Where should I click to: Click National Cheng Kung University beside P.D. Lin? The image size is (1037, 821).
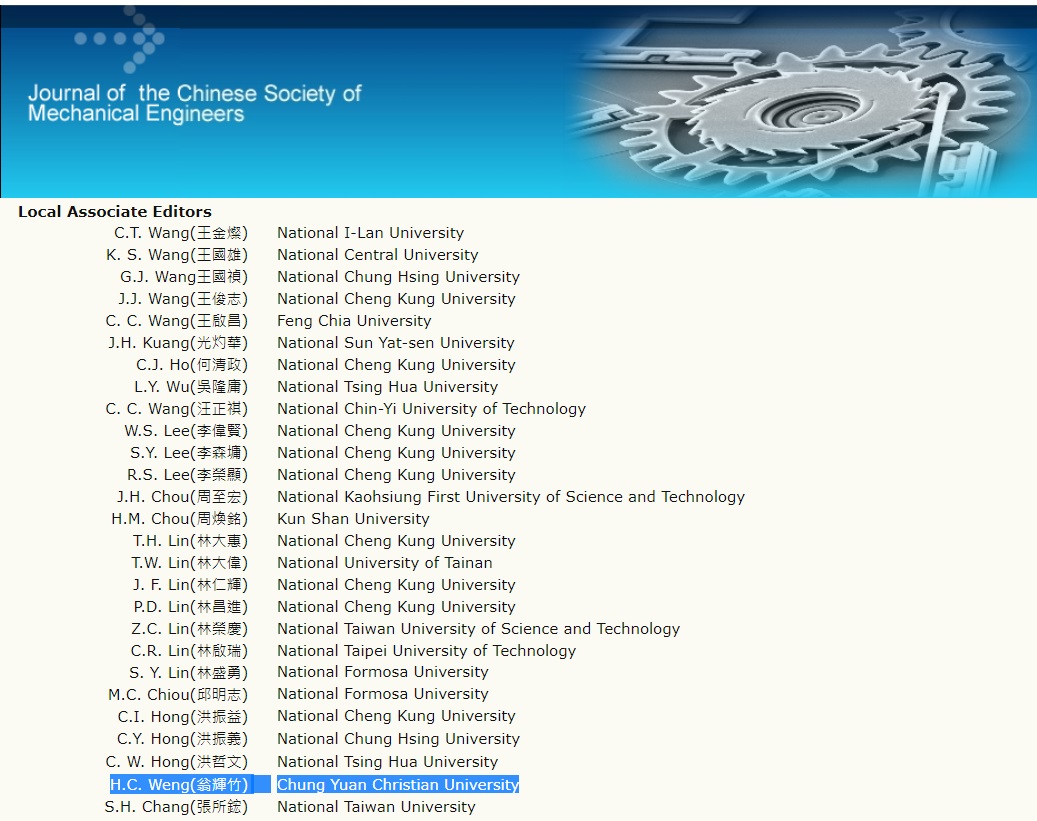396,607
